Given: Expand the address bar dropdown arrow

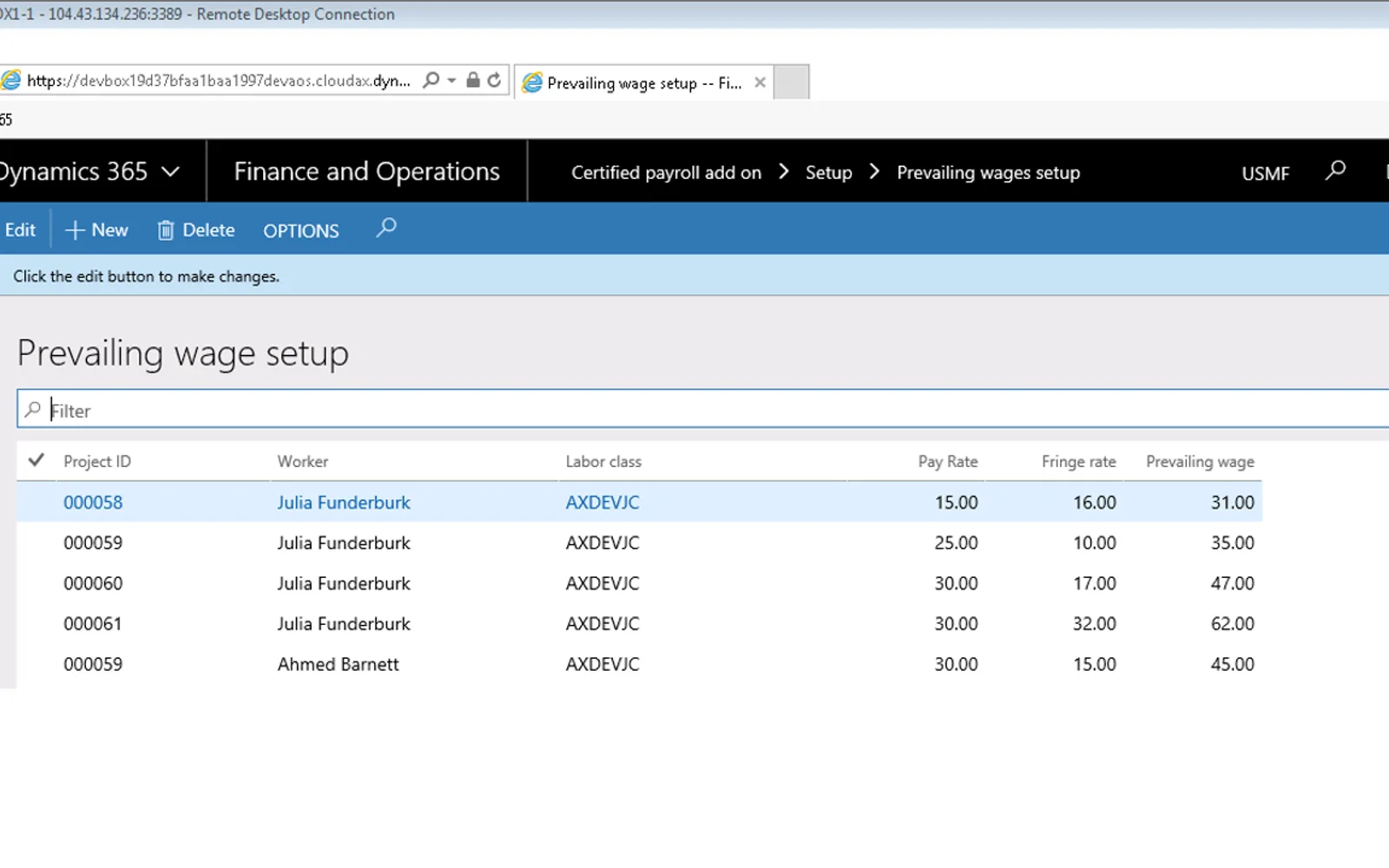Looking at the screenshot, I should pos(451,81).
